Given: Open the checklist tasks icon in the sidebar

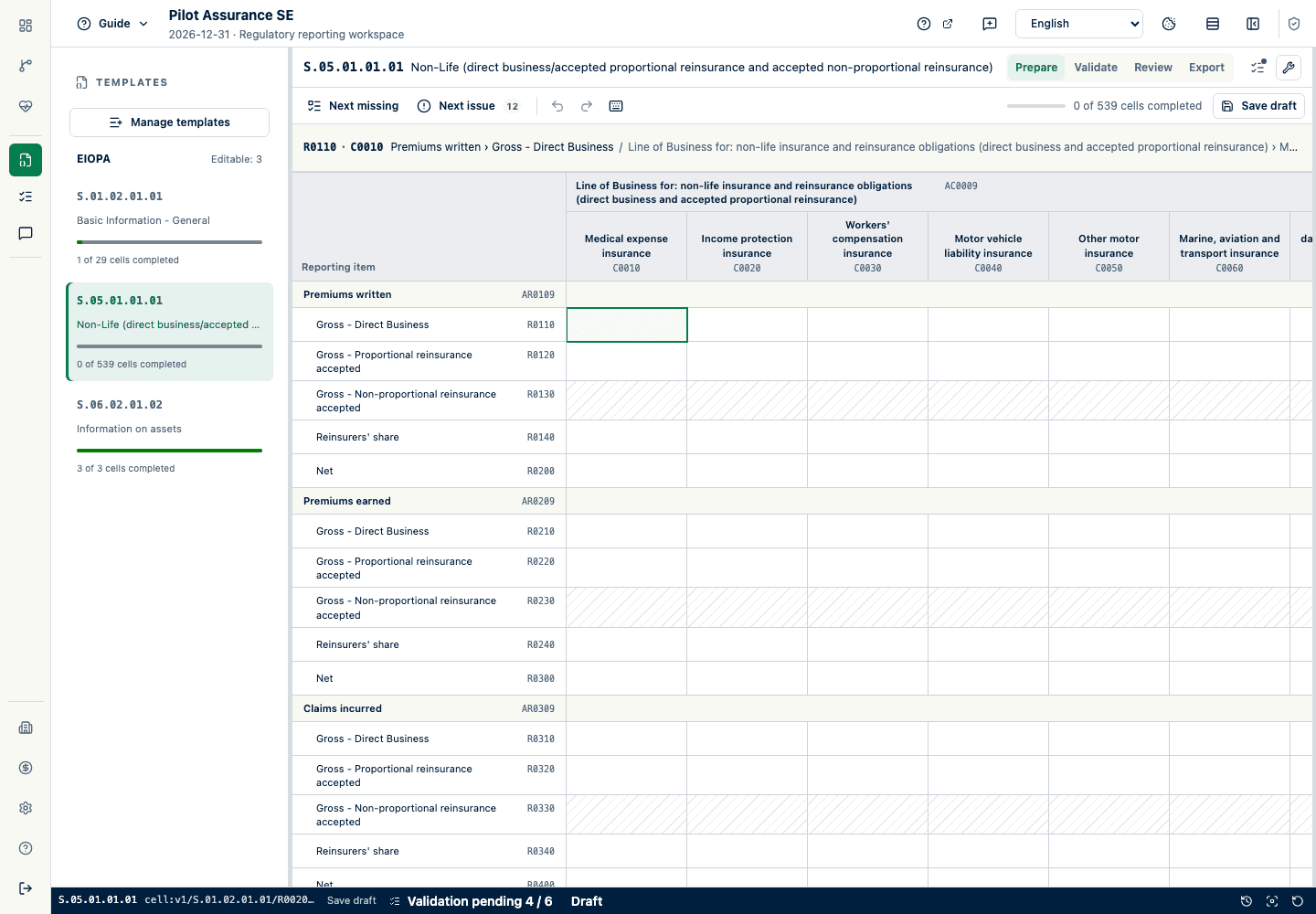Looking at the screenshot, I should tap(26, 197).
